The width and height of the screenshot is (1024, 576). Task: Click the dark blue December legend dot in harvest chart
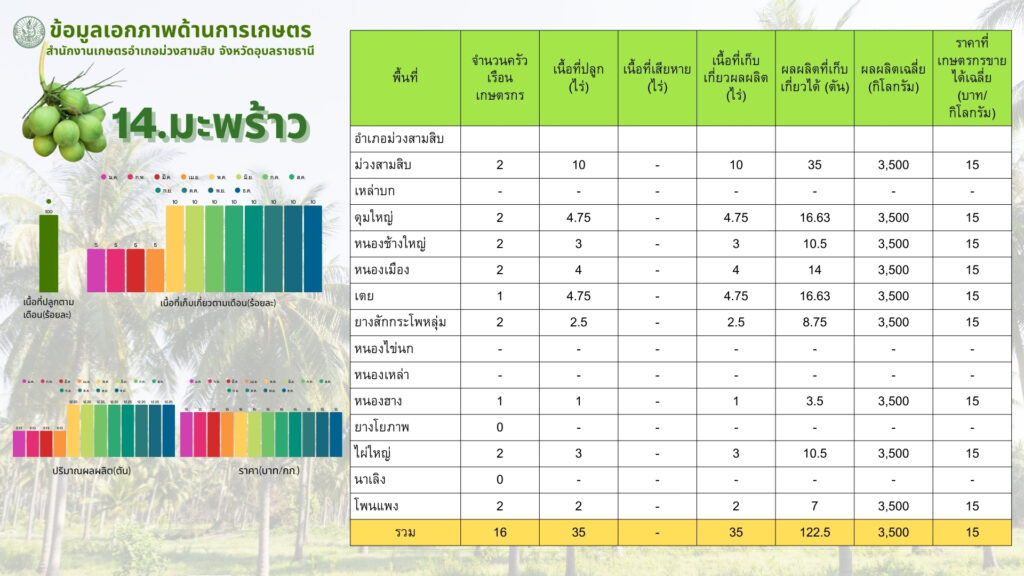(x=236, y=189)
